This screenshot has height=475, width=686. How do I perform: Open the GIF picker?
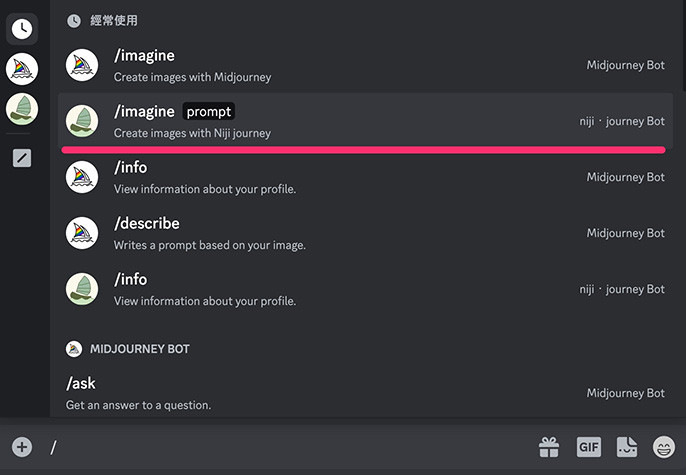click(588, 447)
